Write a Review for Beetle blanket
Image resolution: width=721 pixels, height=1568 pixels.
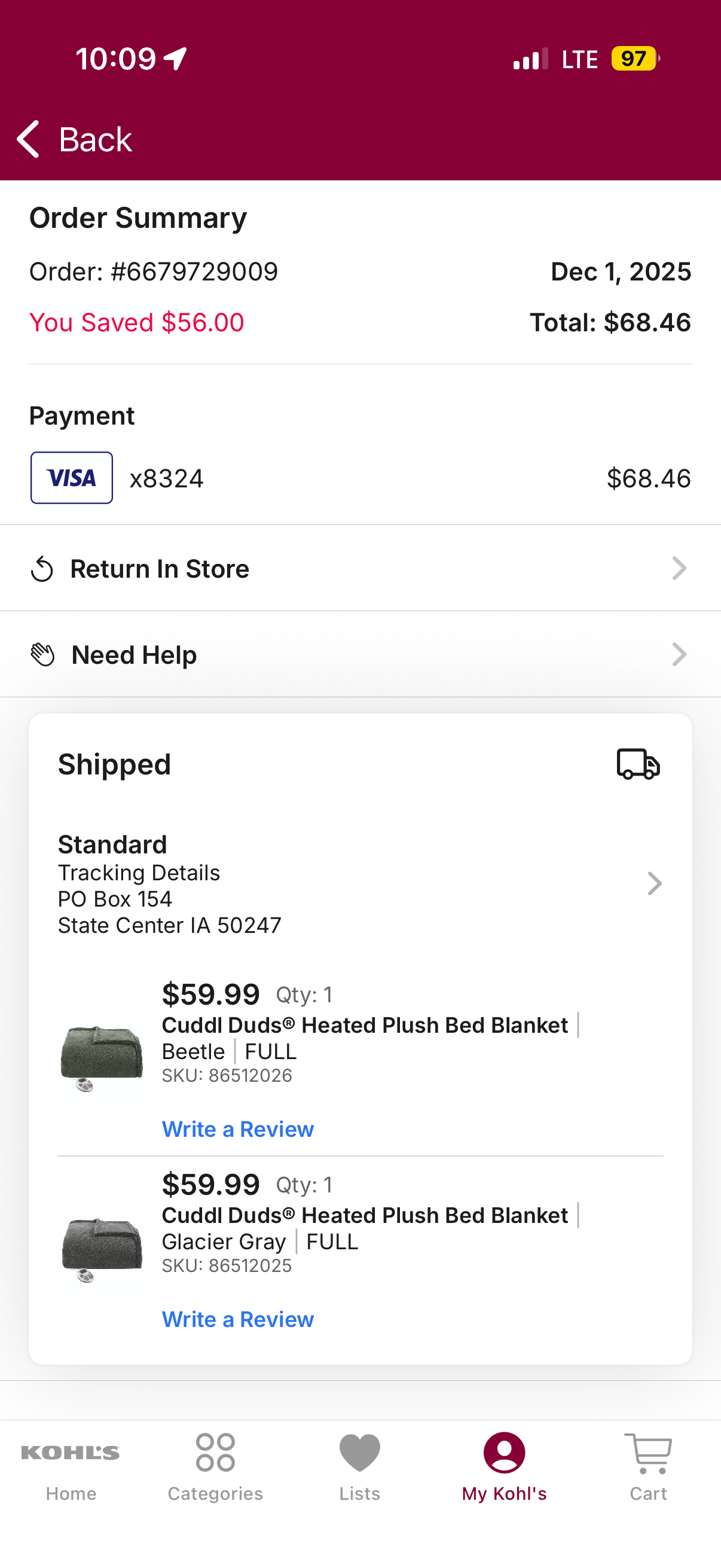238,1129
